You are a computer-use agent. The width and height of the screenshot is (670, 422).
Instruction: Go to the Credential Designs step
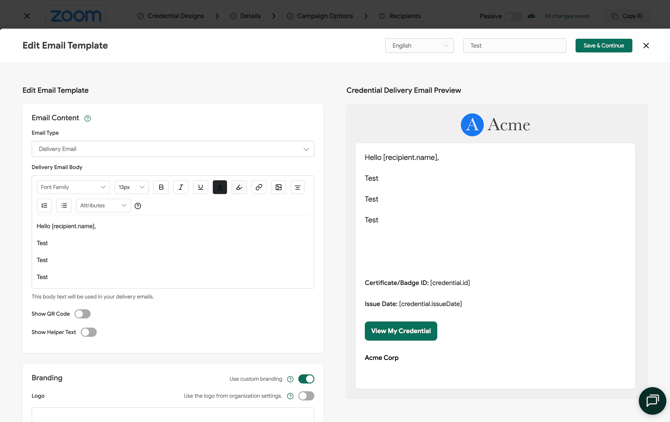171,16
